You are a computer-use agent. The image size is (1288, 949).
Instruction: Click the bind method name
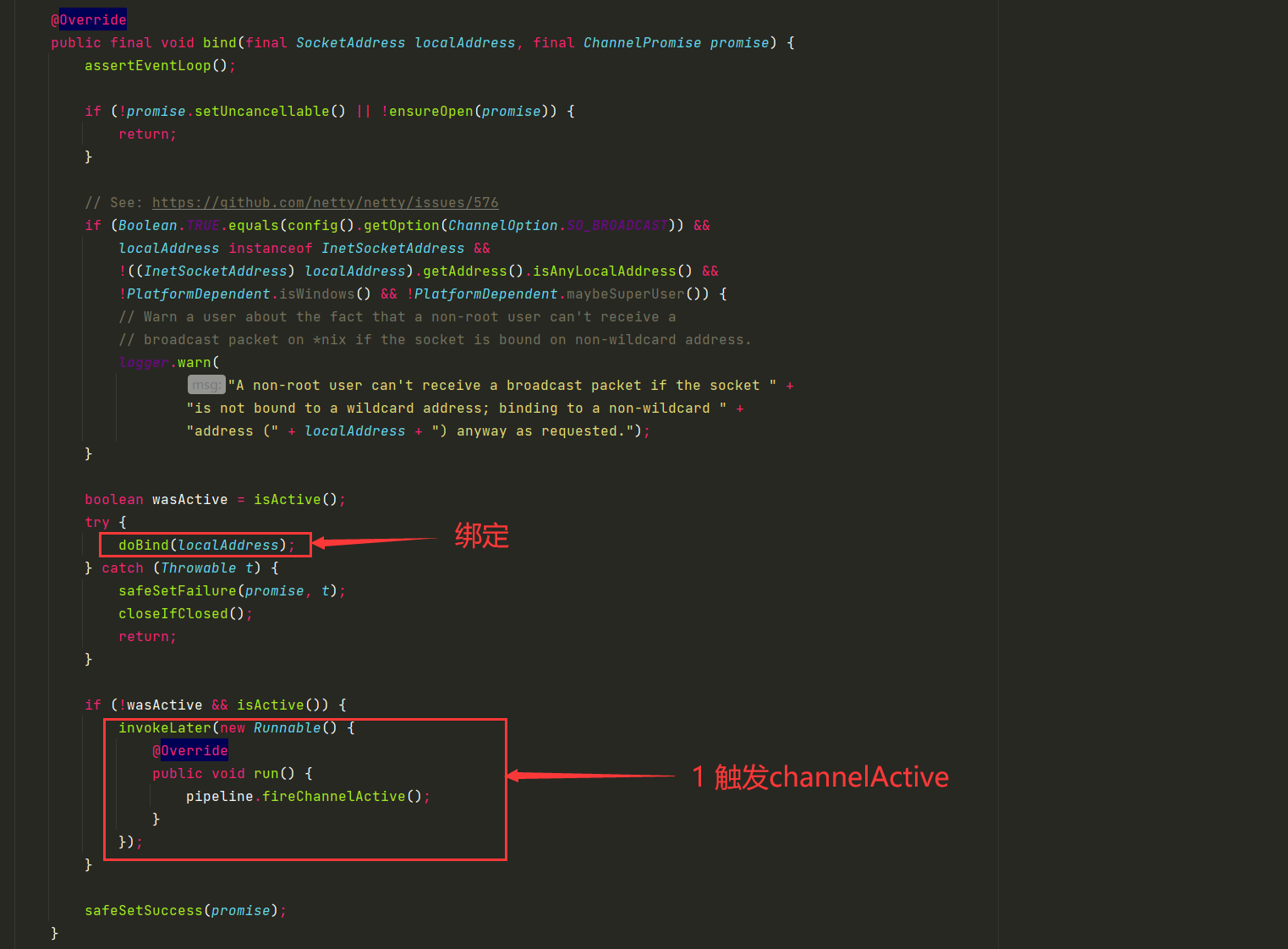click(x=220, y=42)
